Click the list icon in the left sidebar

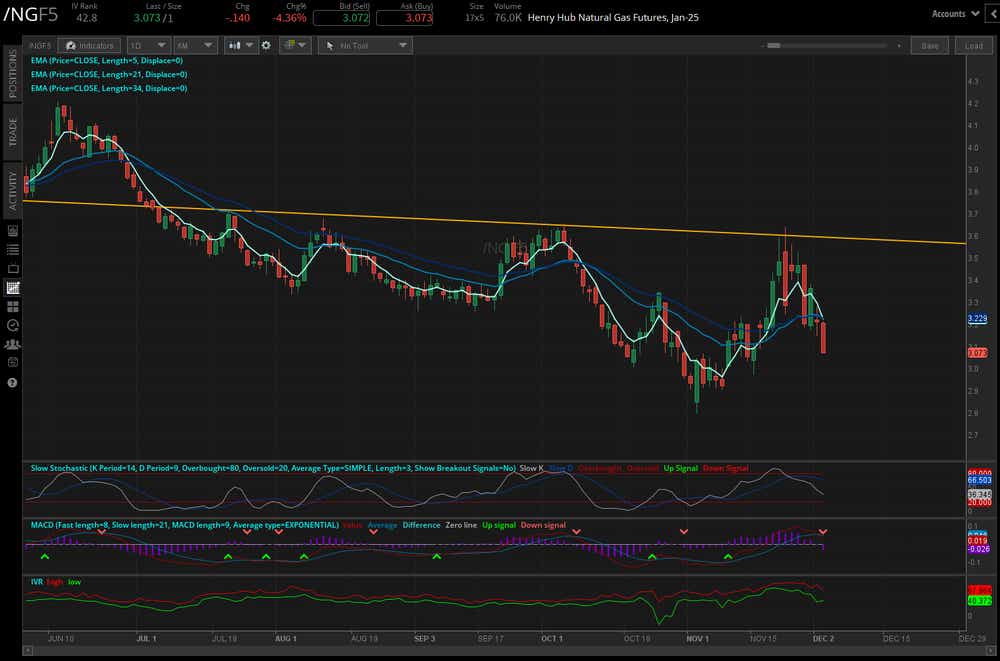[11, 249]
